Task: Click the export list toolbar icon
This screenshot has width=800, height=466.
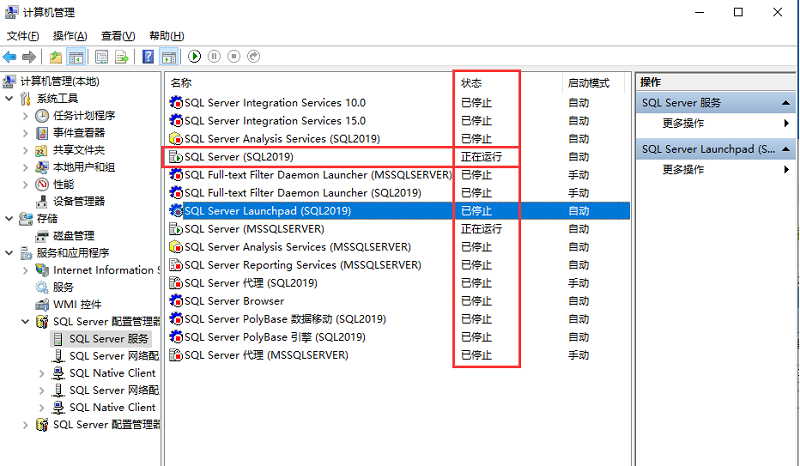Action: point(122,57)
